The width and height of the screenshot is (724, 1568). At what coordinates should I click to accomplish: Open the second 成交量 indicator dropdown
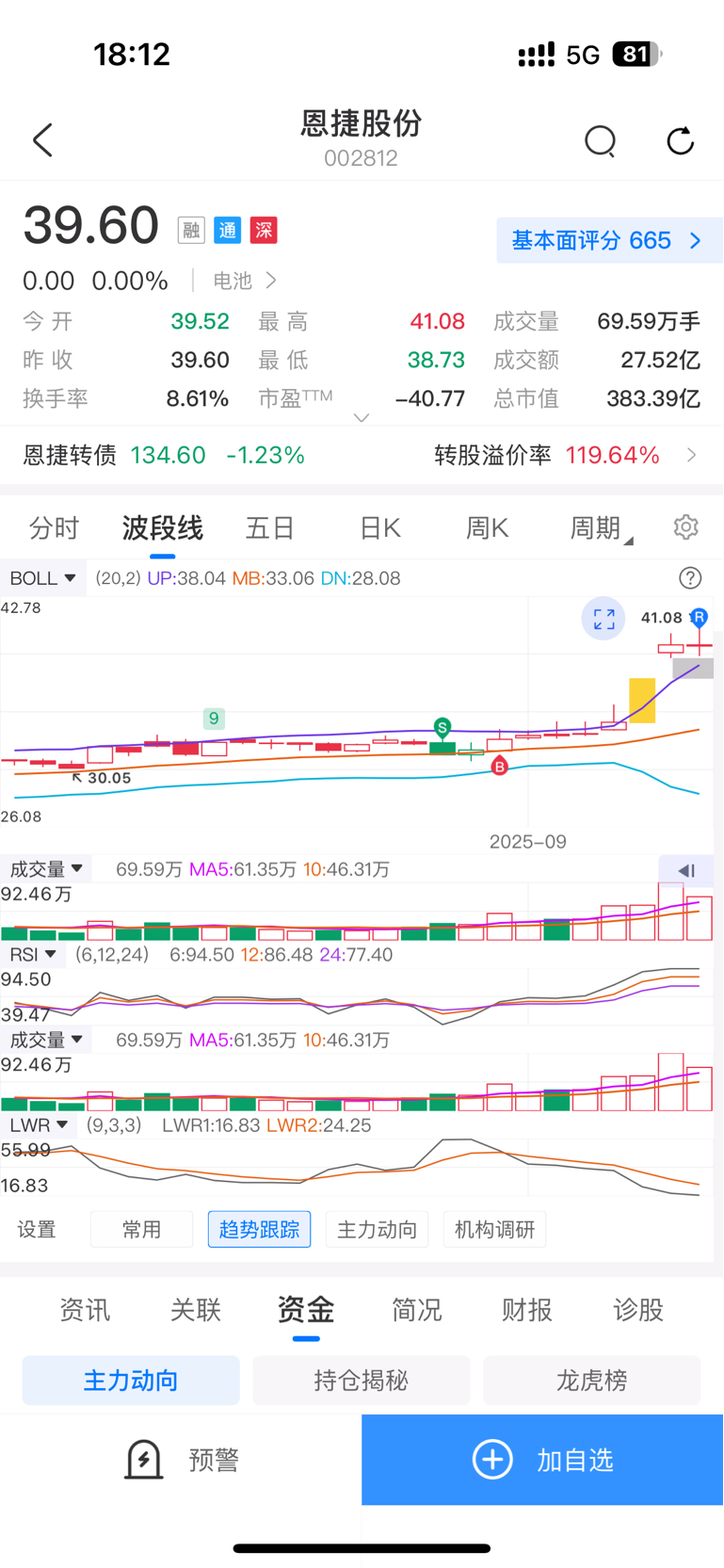point(46,1040)
